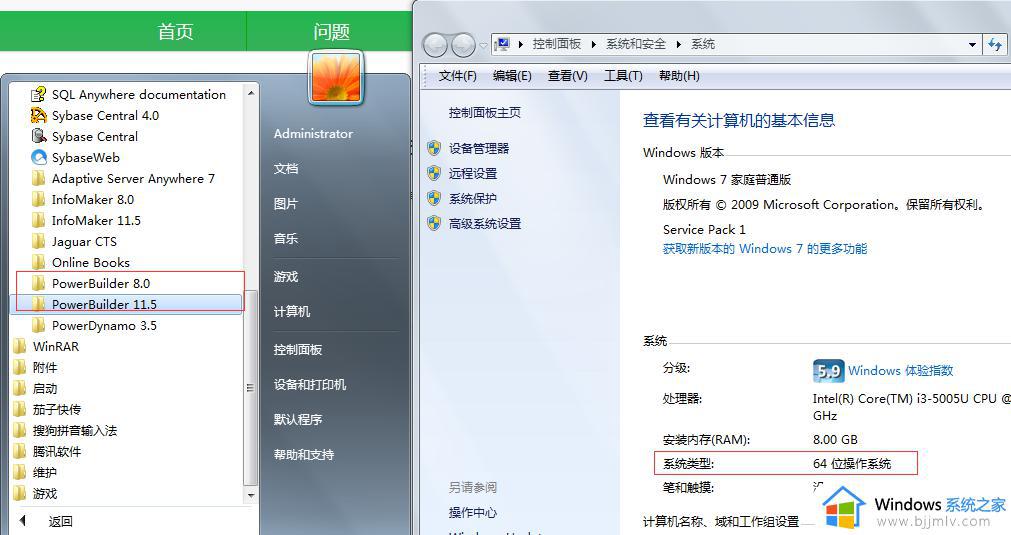Image resolution: width=1011 pixels, height=535 pixels.
Task: Click 控制面板主页 link
Action: (x=485, y=112)
